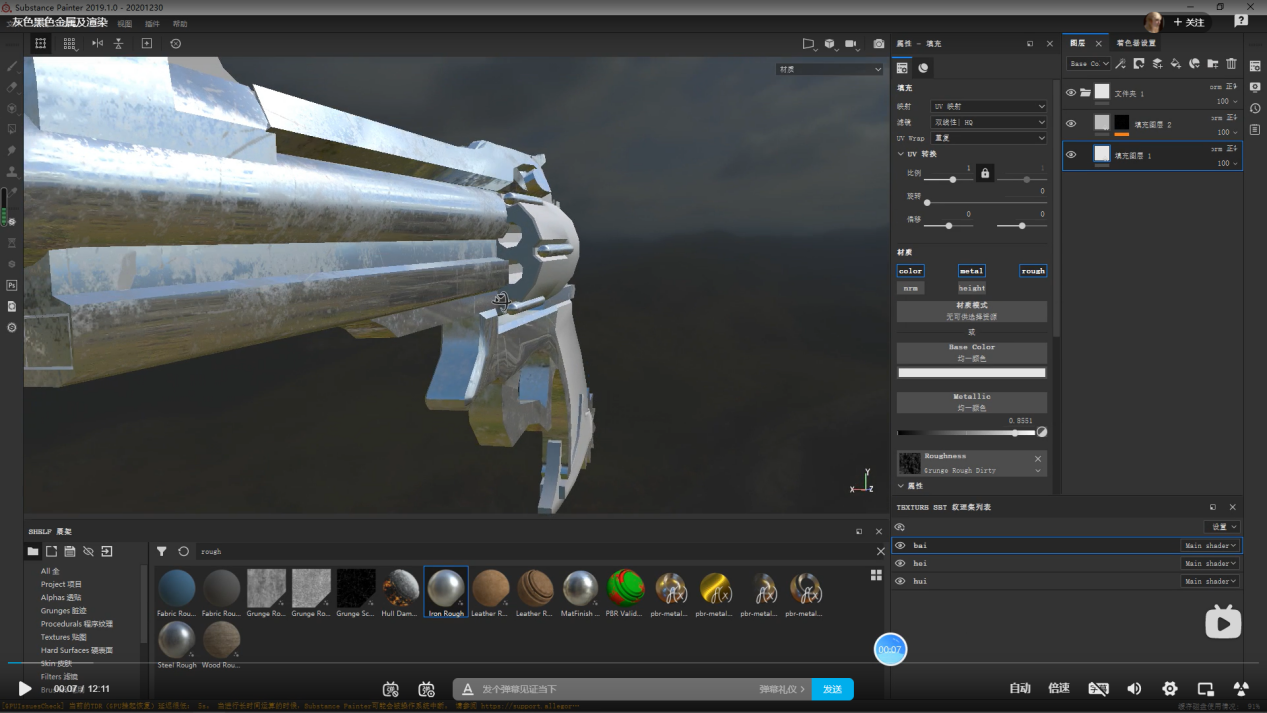
Task: Toggle the color material channel
Action: 910,271
